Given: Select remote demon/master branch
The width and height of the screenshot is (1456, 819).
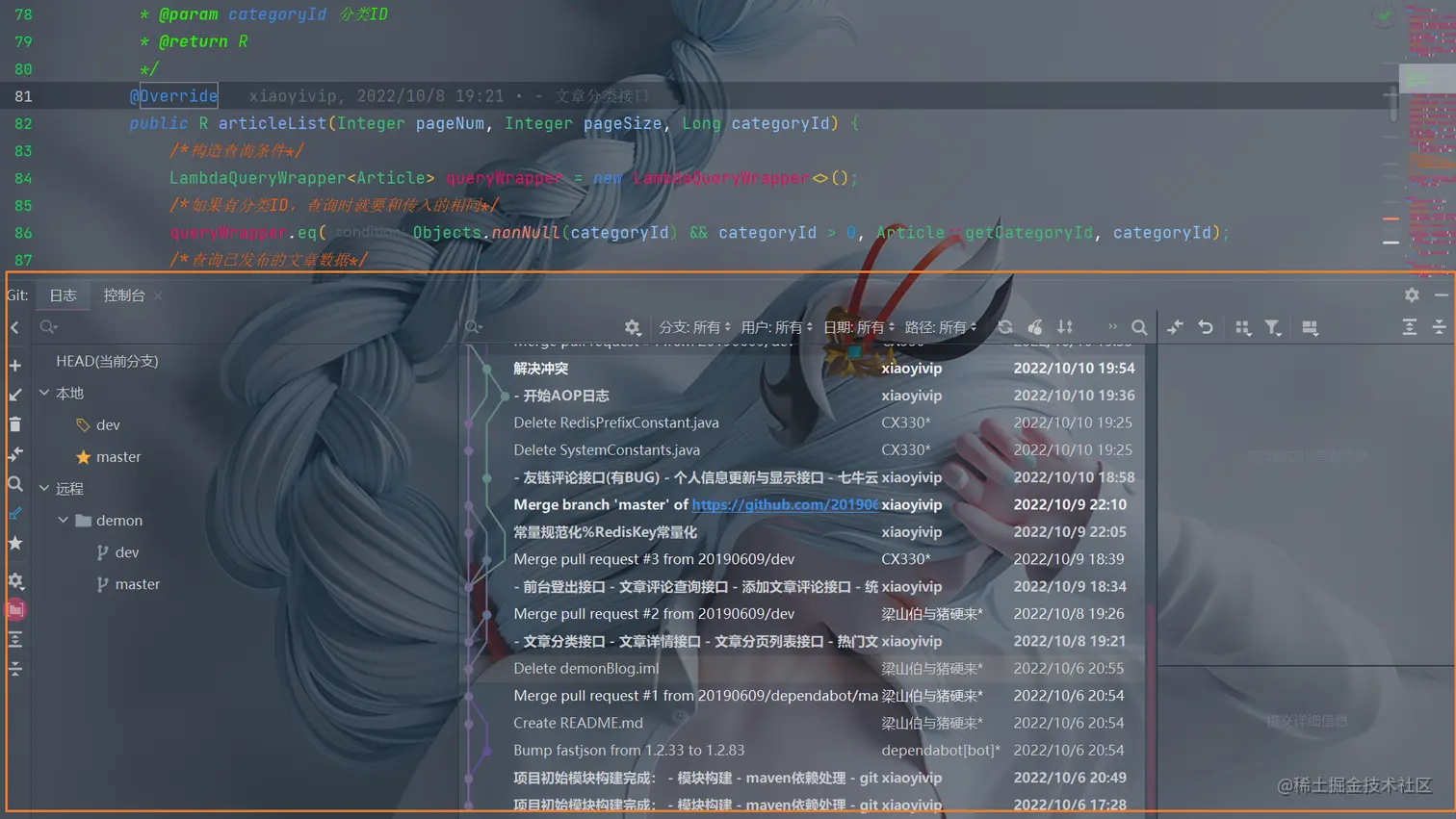Looking at the screenshot, I should pos(138,583).
